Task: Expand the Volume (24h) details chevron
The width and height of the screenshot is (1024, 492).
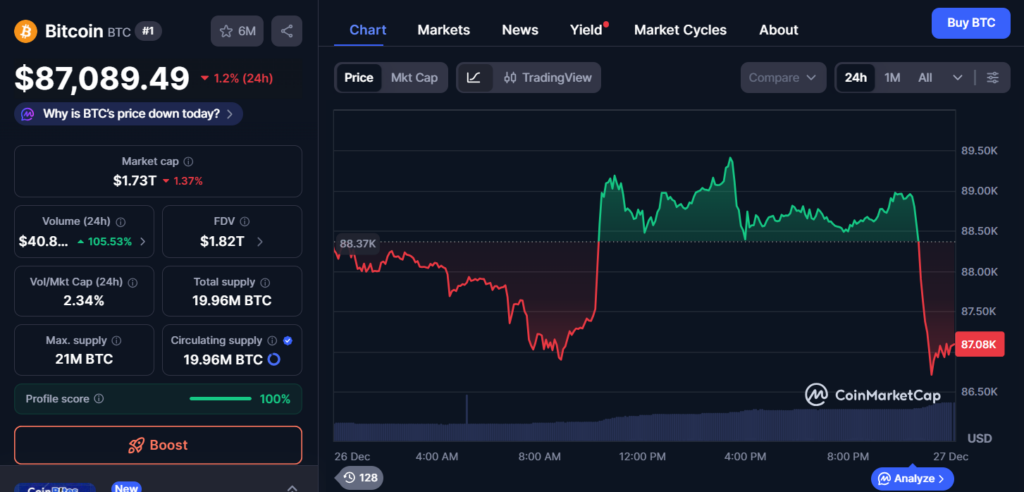Action: point(142,241)
